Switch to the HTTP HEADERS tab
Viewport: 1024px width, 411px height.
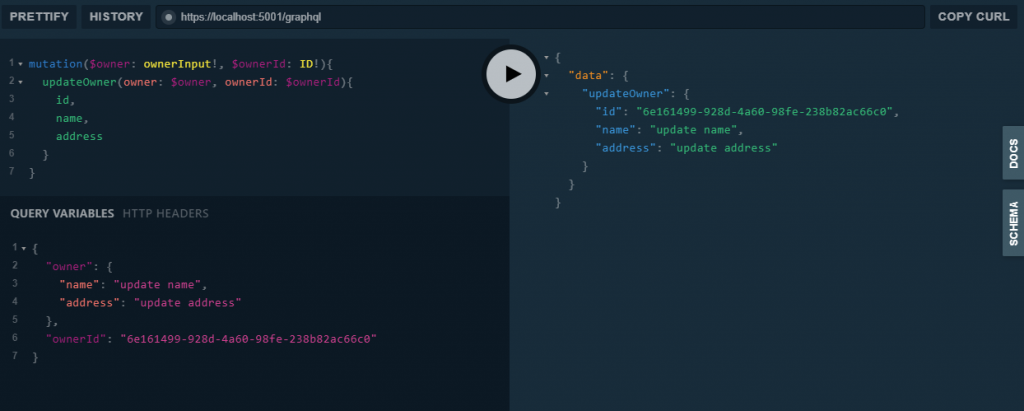tap(166, 213)
